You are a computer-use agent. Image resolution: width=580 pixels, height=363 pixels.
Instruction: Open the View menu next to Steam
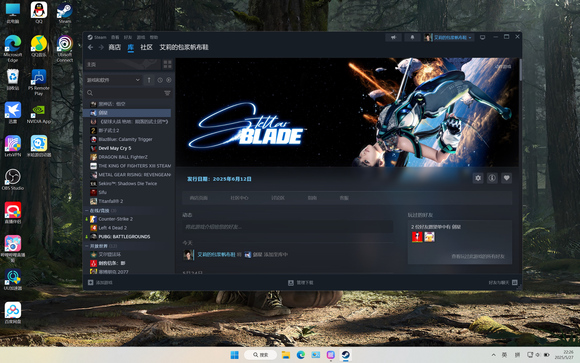[115, 37]
